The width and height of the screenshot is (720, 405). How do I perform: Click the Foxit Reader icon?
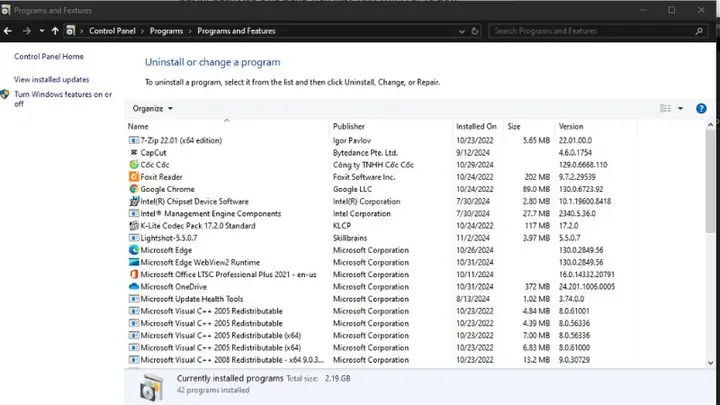(x=134, y=177)
